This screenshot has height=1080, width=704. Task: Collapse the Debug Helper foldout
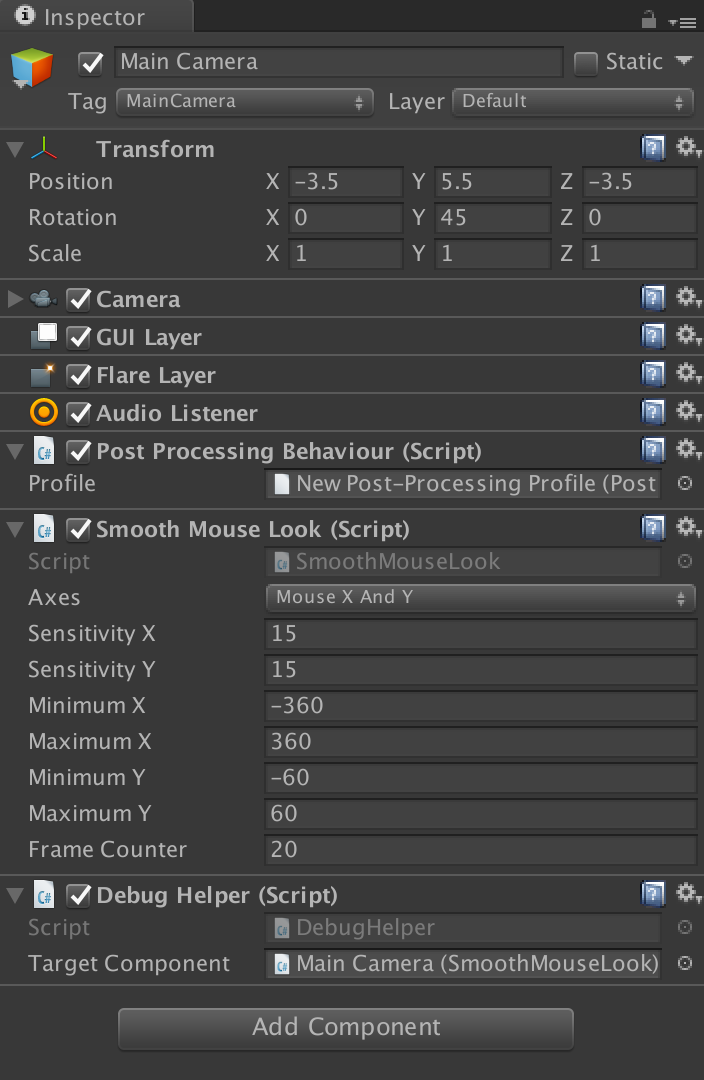click(15, 895)
